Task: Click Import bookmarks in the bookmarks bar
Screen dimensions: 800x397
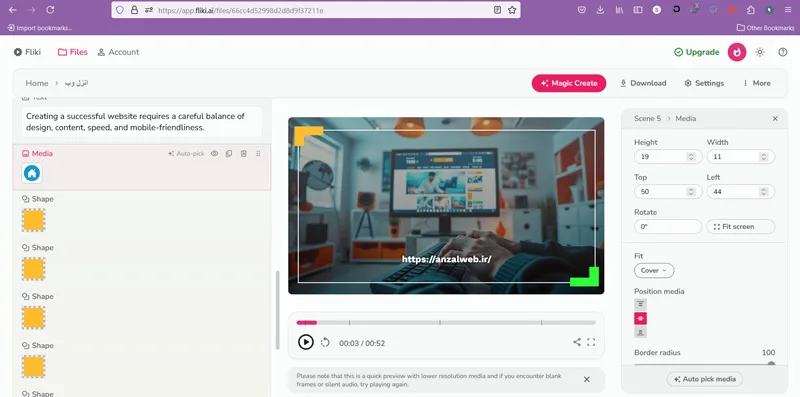Action: (40, 28)
